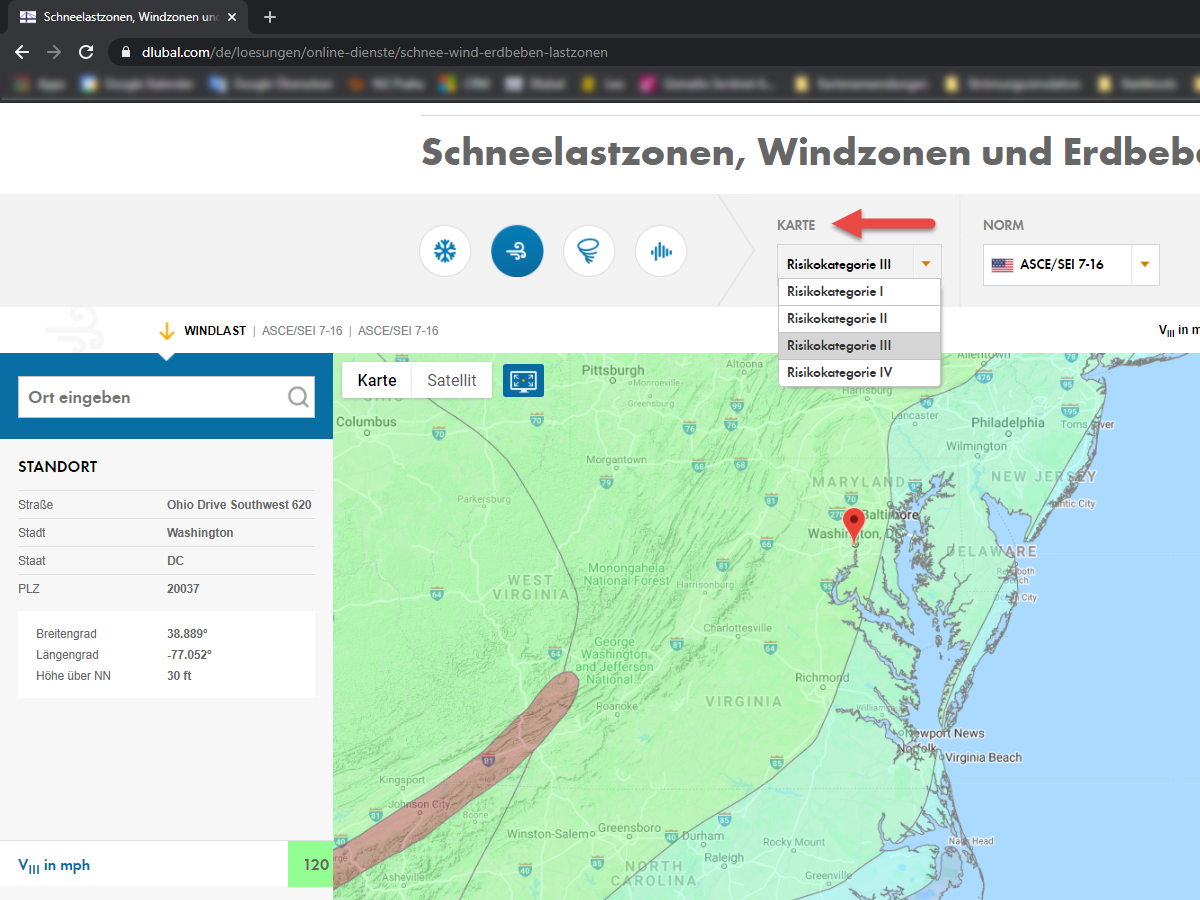This screenshot has height=900, width=1200.
Task: Open a new browser tab
Action: (269, 17)
